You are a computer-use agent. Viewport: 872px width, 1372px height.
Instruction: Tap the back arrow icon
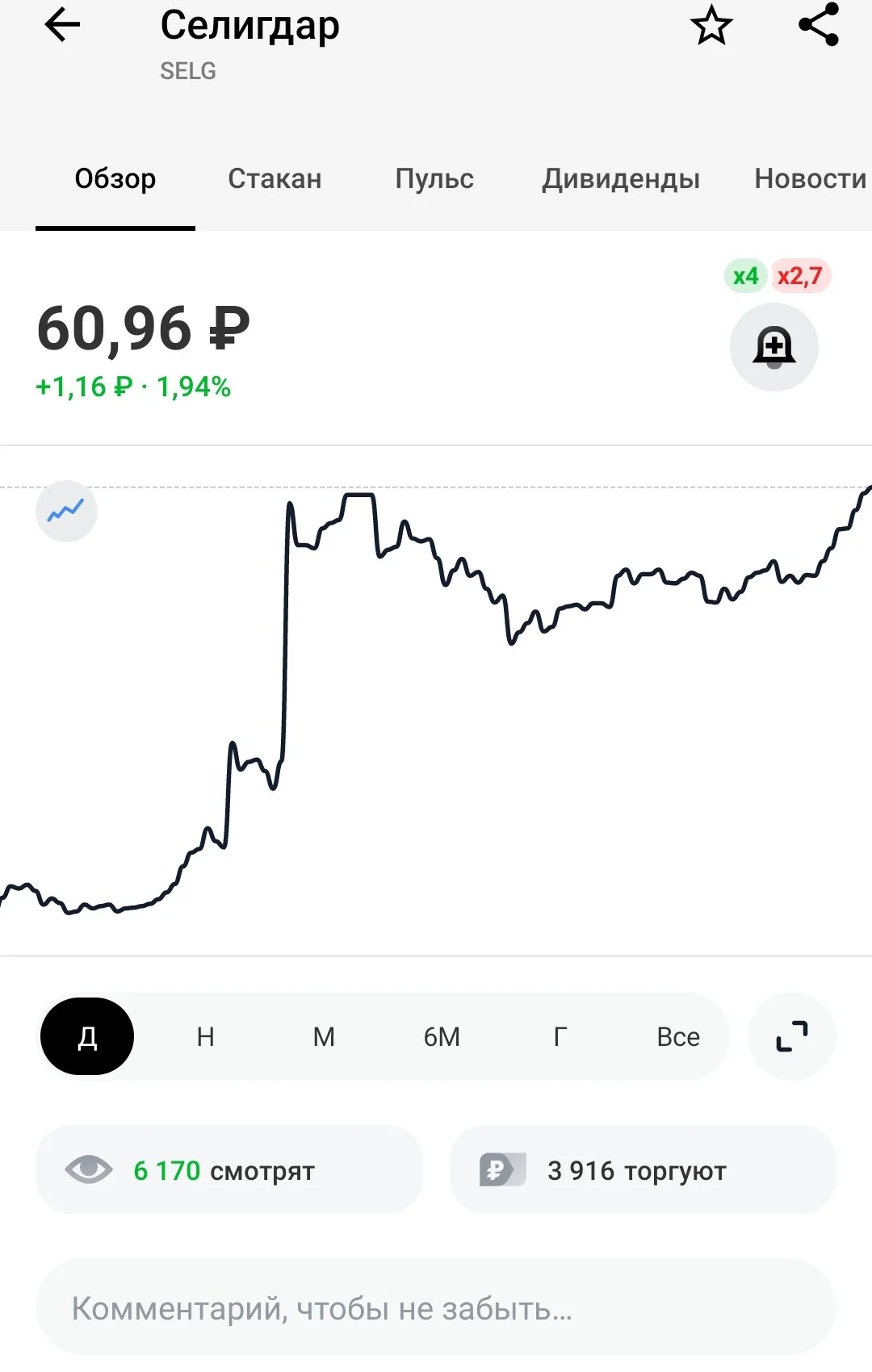click(62, 25)
